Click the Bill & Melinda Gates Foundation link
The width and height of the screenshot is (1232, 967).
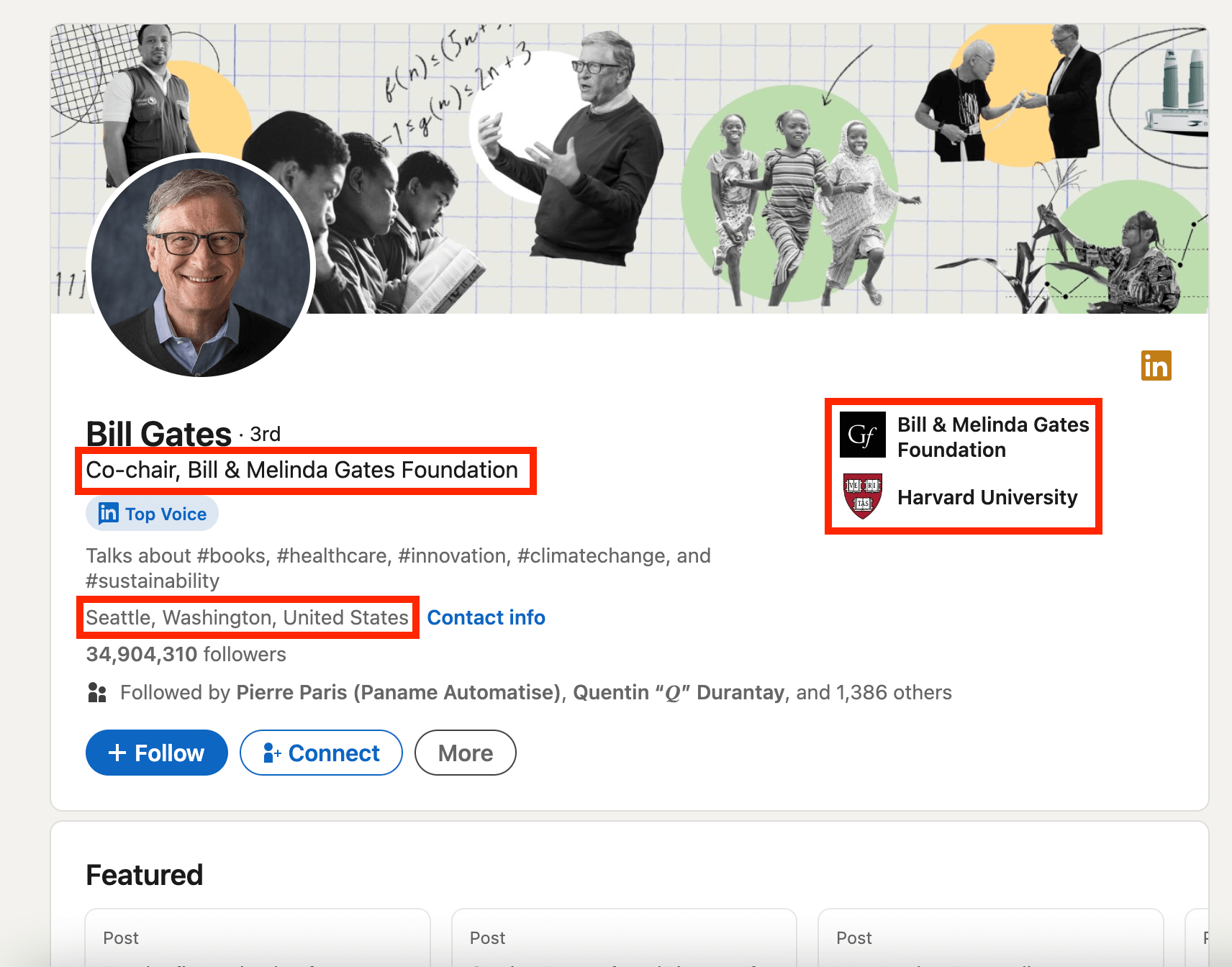[992, 437]
